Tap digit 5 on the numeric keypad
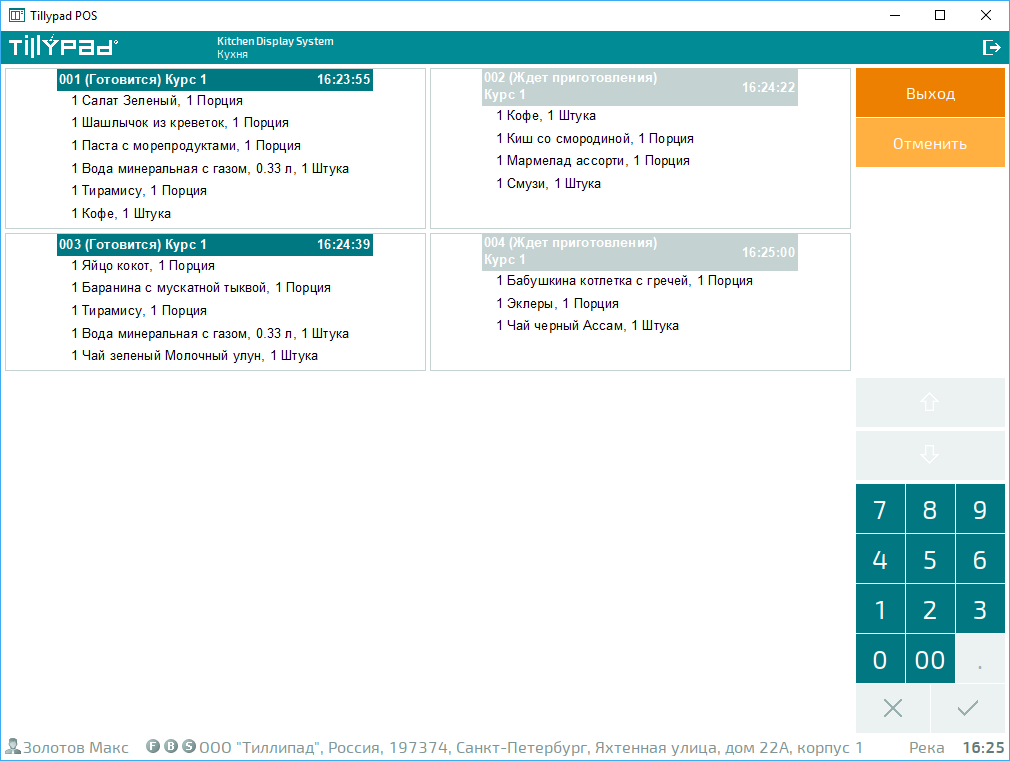This screenshot has height=761, width=1010. (x=930, y=560)
